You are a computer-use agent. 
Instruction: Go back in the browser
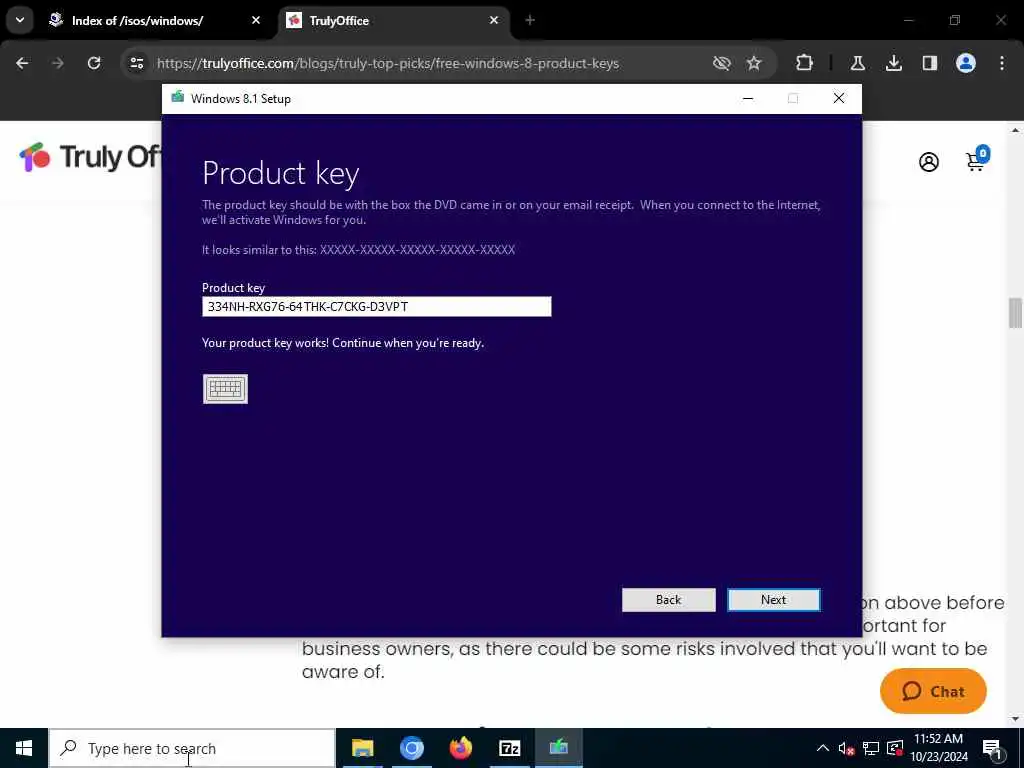tap(22, 63)
